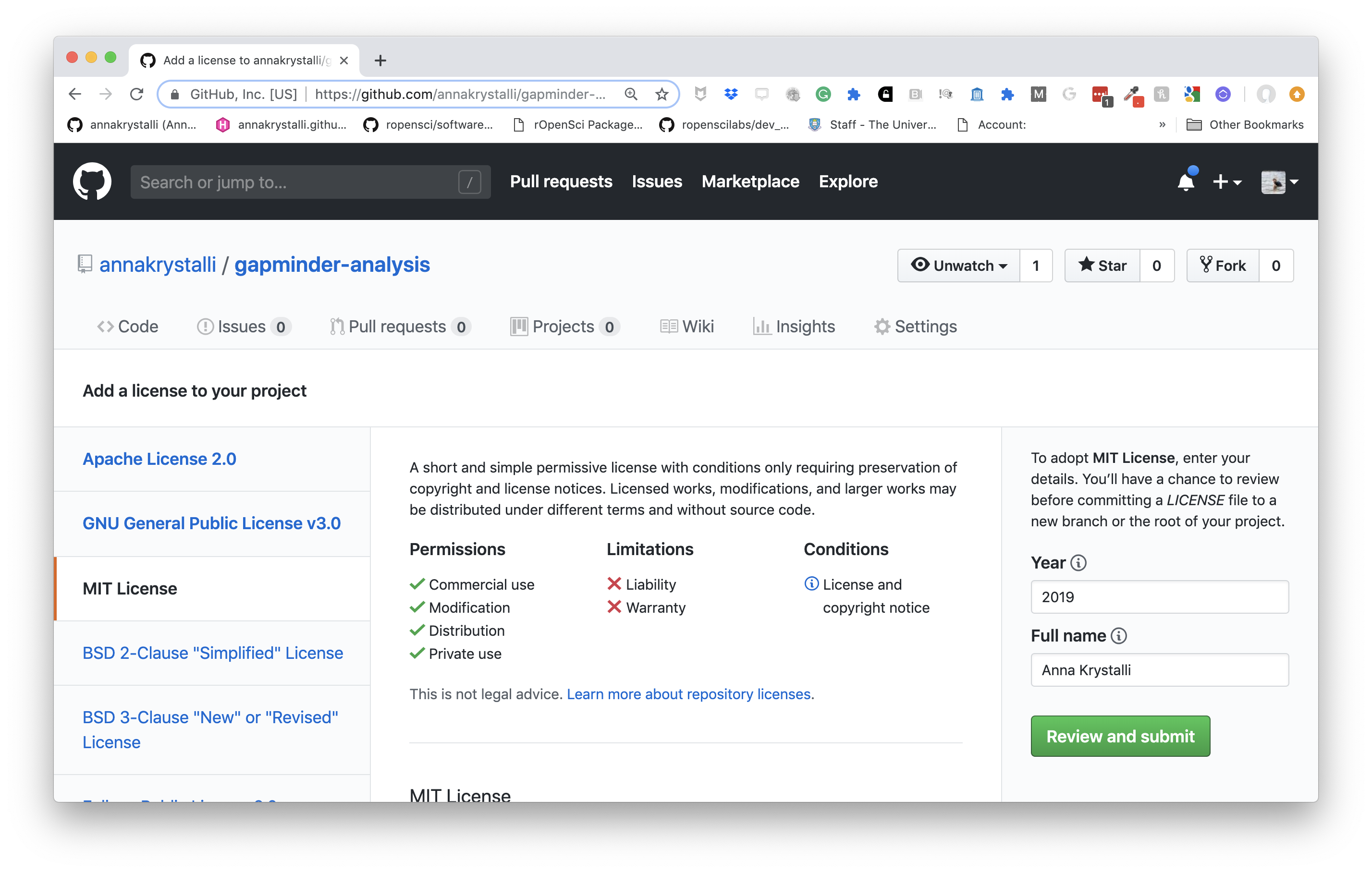Star the repository
This screenshot has height=873, width=1372.
[1102, 266]
